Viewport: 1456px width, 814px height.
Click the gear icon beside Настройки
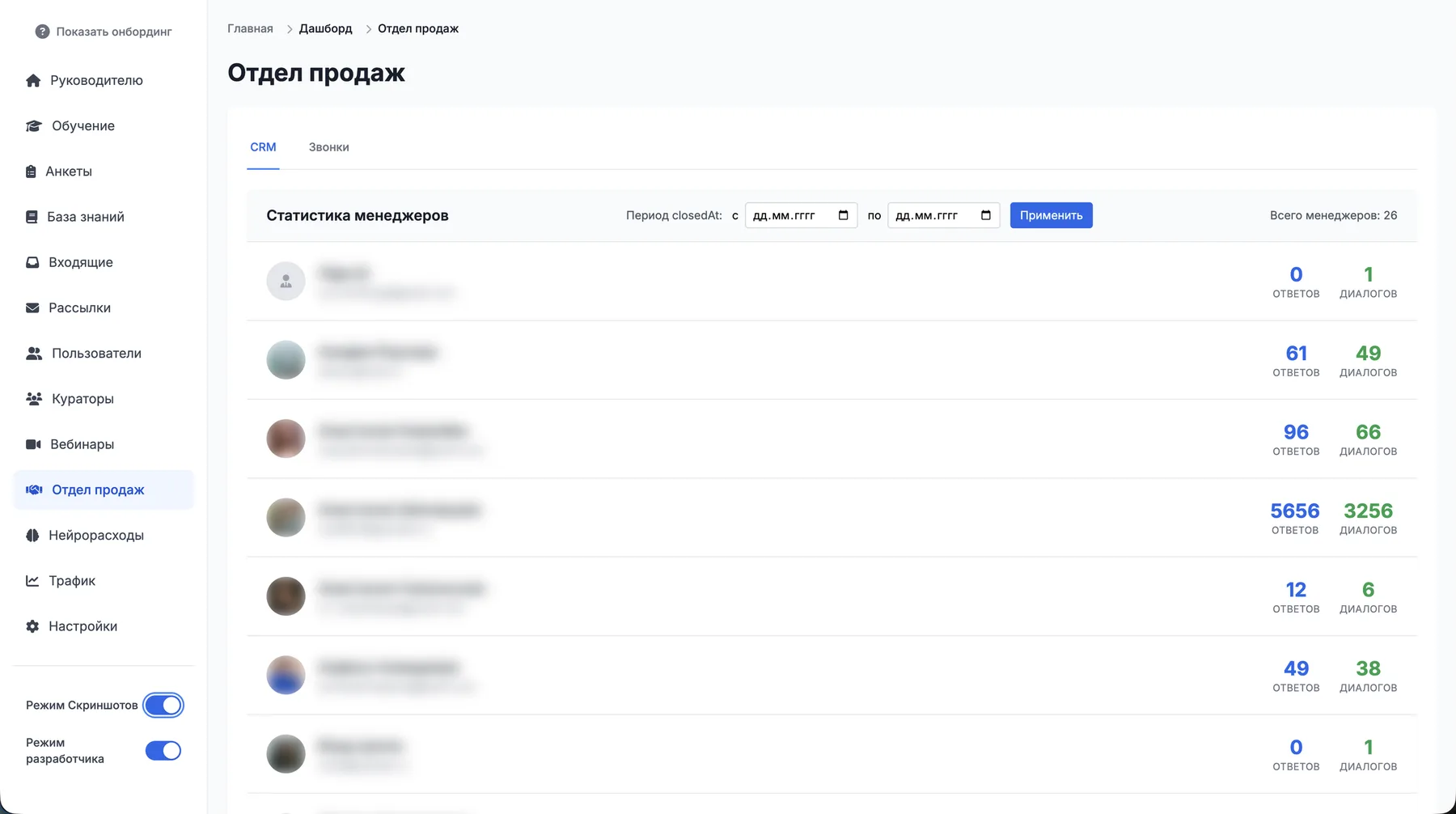pyautogui.click(x=32, y=626)
